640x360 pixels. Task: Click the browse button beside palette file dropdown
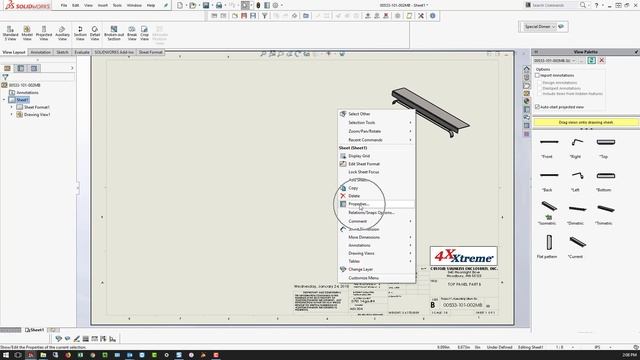pos(582,60)
